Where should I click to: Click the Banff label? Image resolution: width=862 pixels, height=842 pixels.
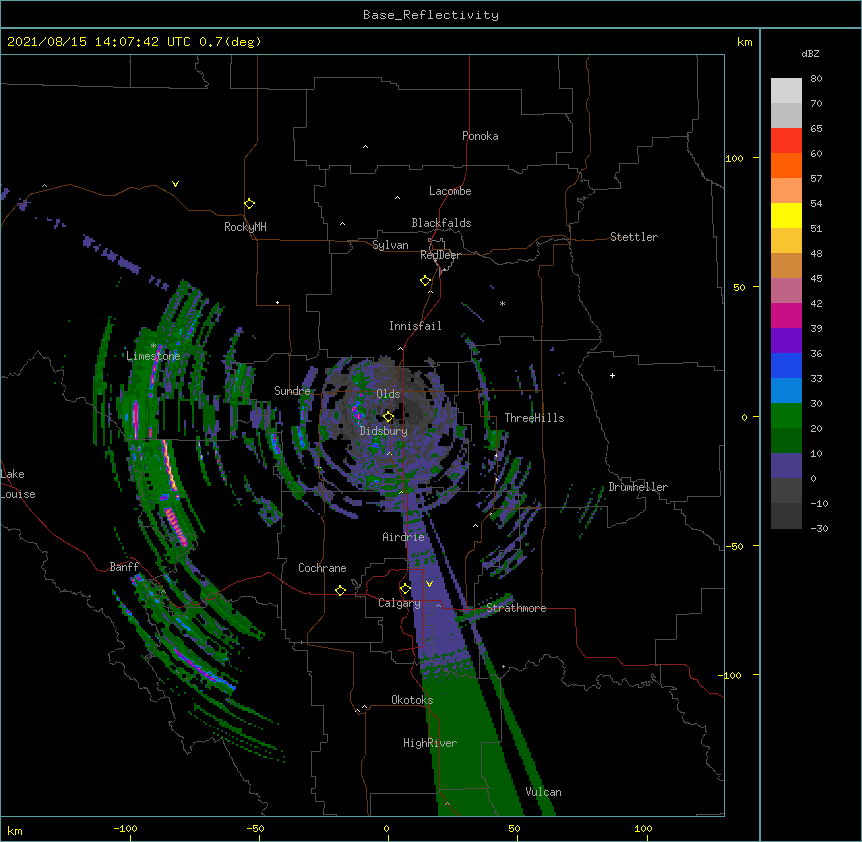[x=124, y=567]
